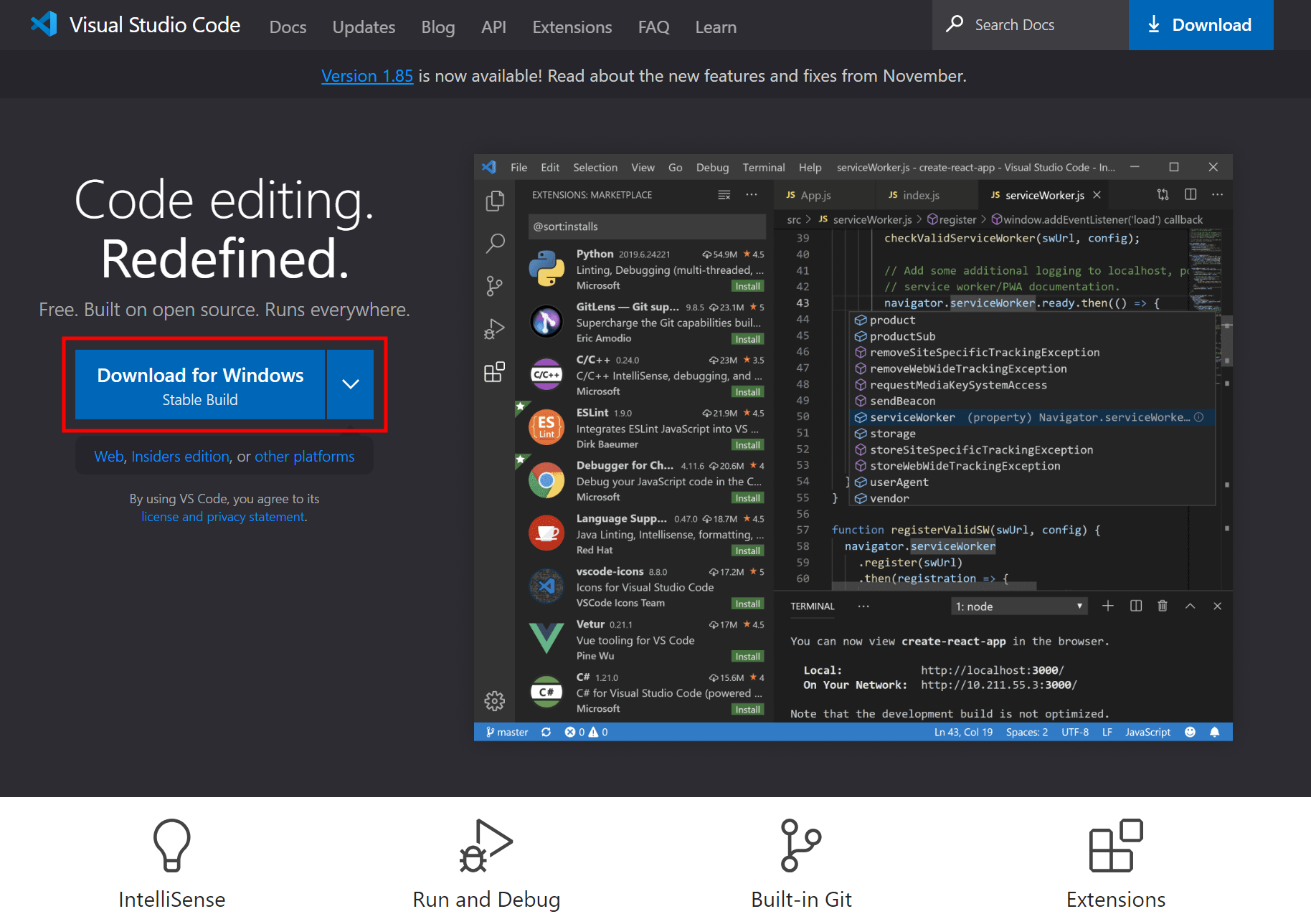
Task: Open the Updates nav item
Action: click(x=364, y=27)
